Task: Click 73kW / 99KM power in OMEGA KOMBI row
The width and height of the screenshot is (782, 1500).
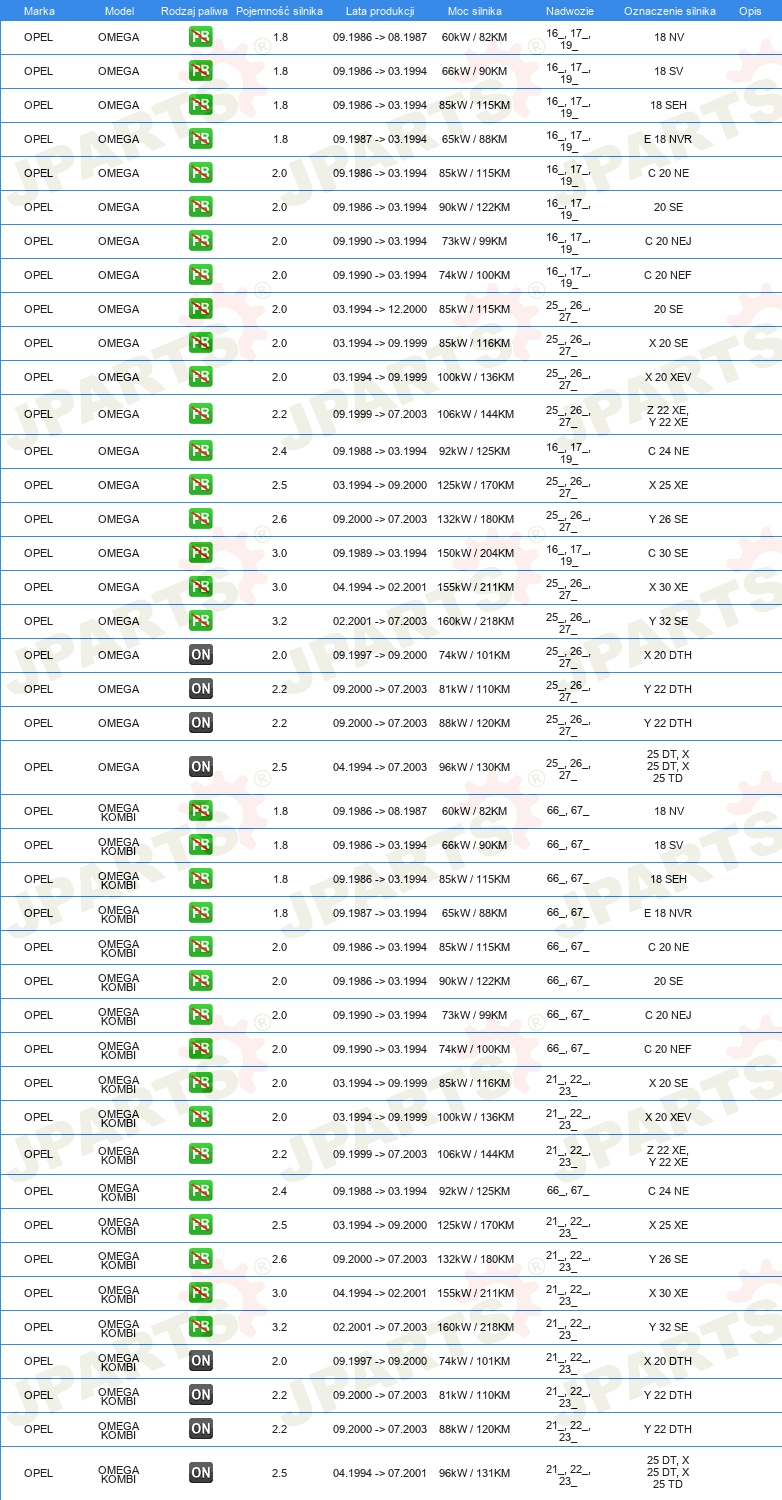Action: [475, 1016]
